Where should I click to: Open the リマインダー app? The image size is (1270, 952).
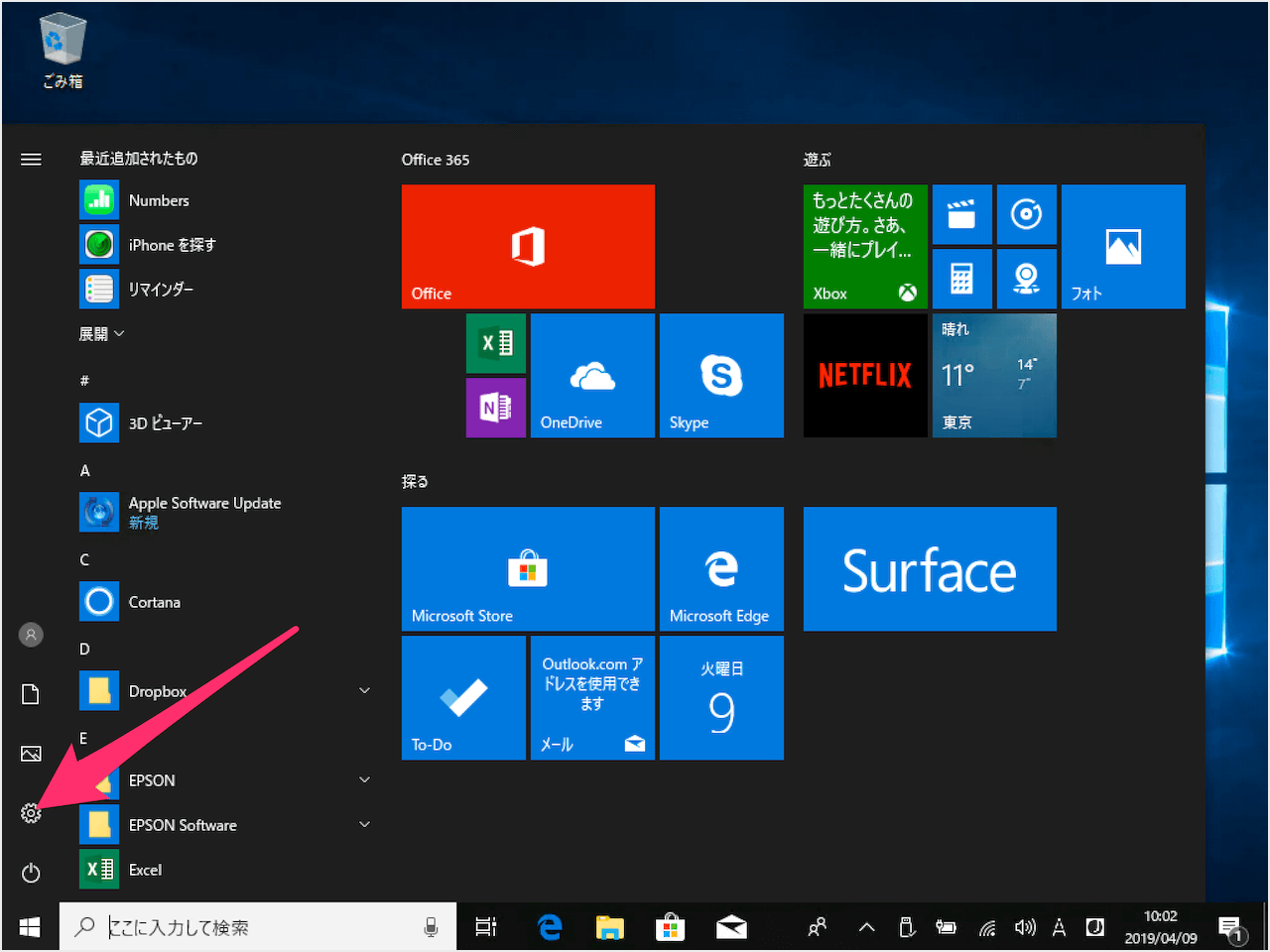pyautogui.click(x=137, y=290)
